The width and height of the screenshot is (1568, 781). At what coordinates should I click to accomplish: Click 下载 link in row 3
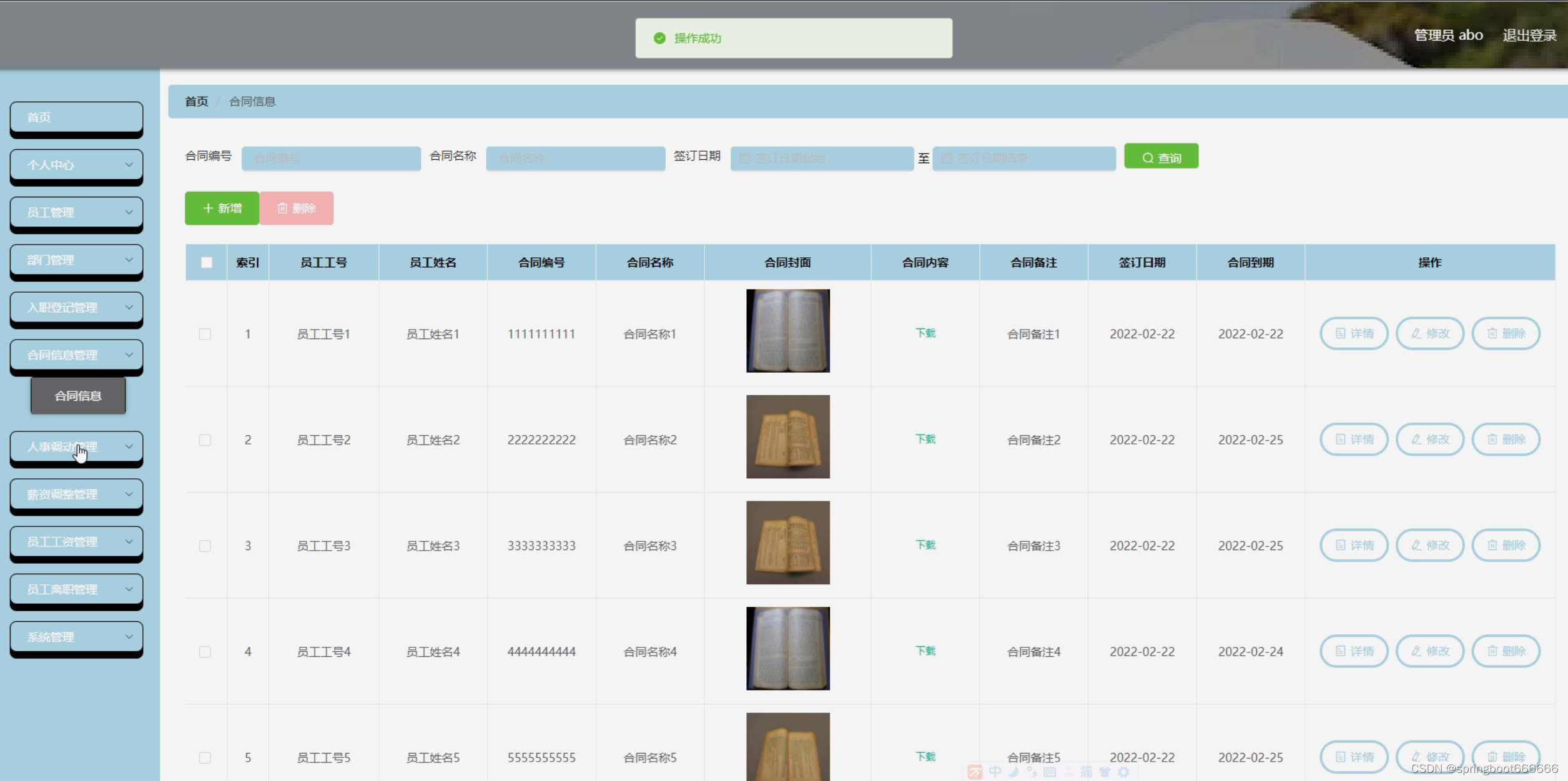pyautogui.click(x=925, y=545)
